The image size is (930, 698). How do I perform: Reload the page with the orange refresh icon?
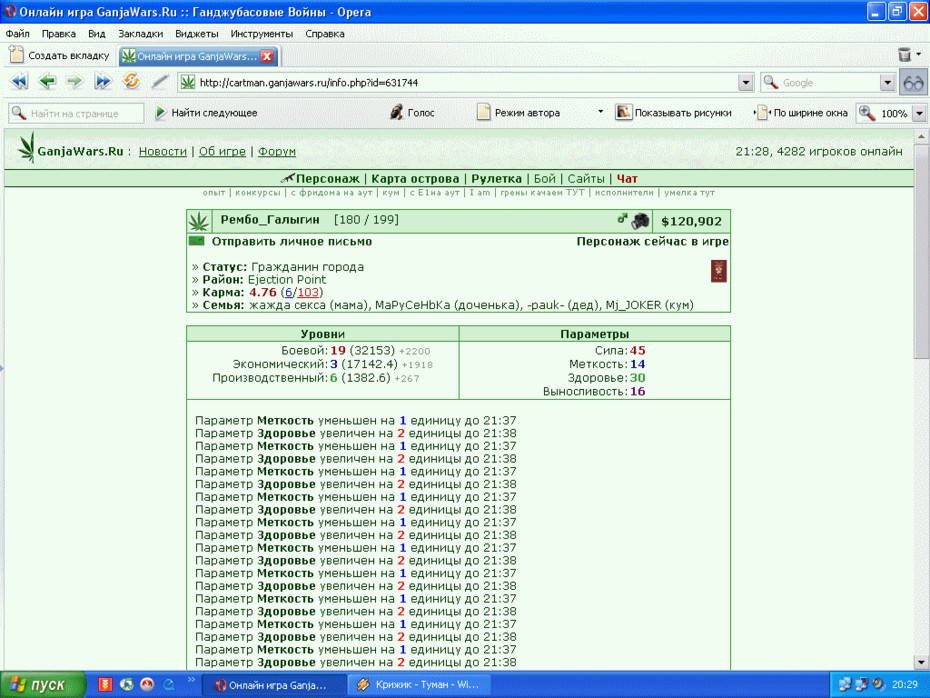[x=131, y=81]
